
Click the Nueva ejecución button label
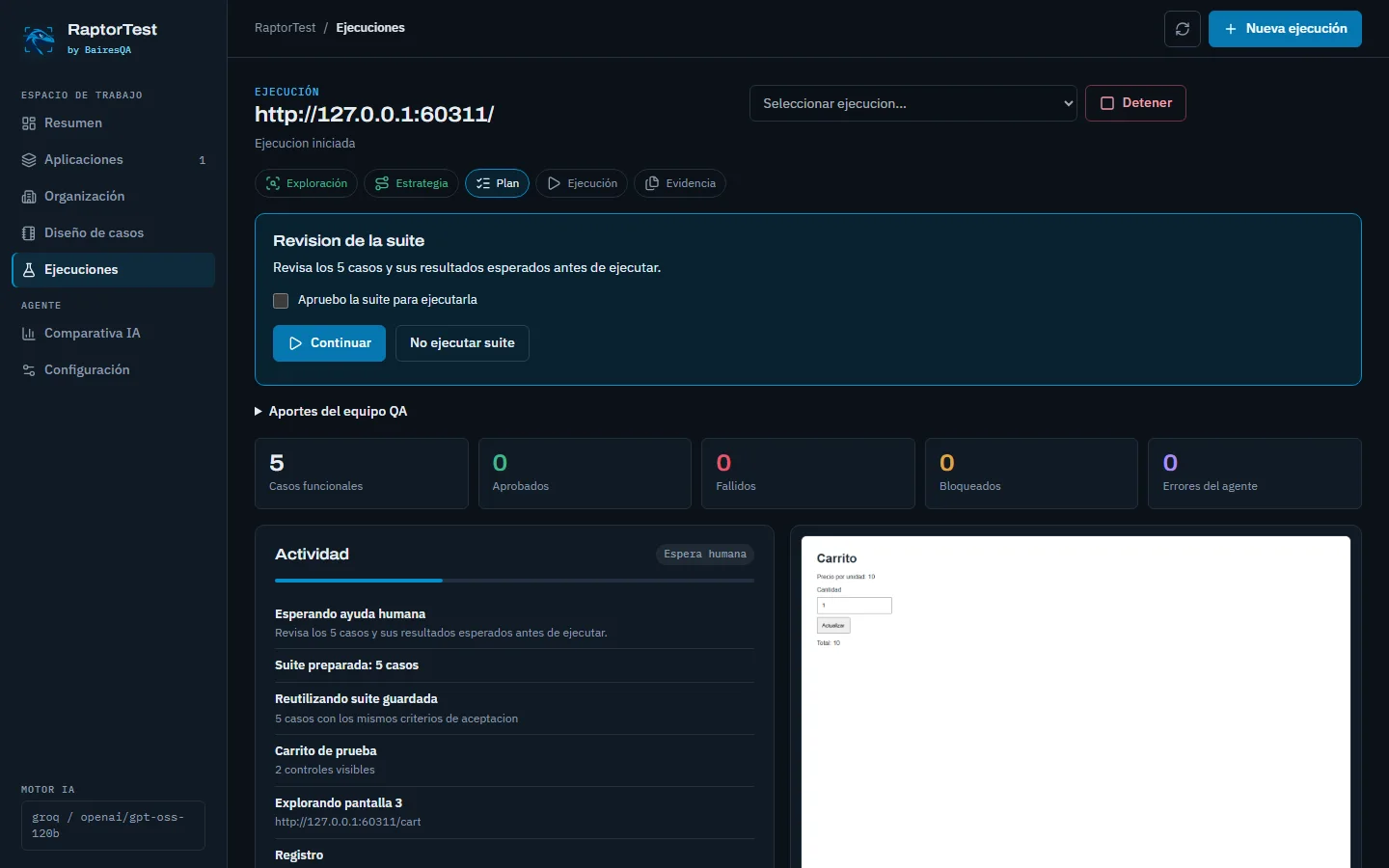point(1296,29)
